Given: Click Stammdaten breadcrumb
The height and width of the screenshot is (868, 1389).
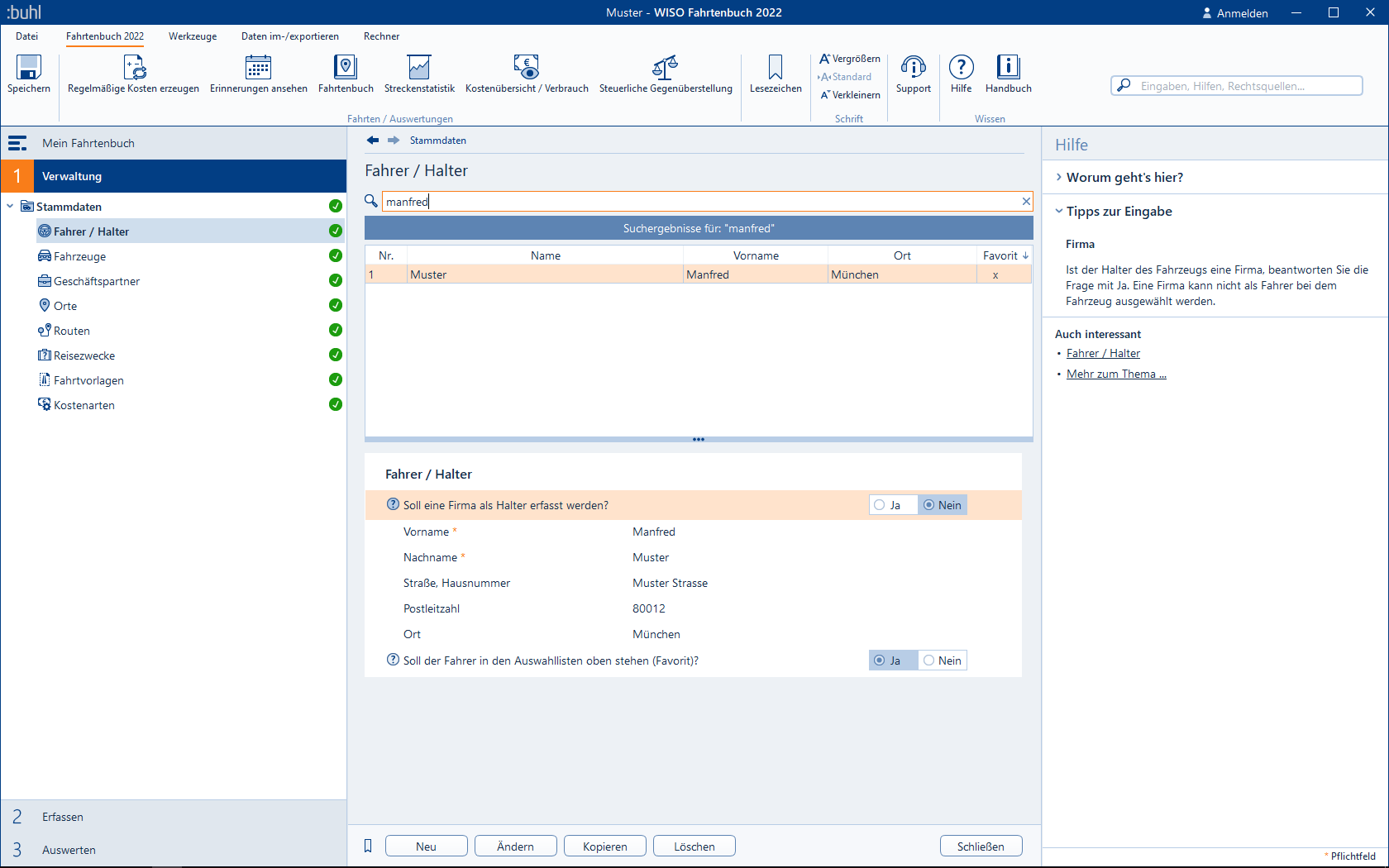Looking at the screenshot, I should click(x=438, y=141).
